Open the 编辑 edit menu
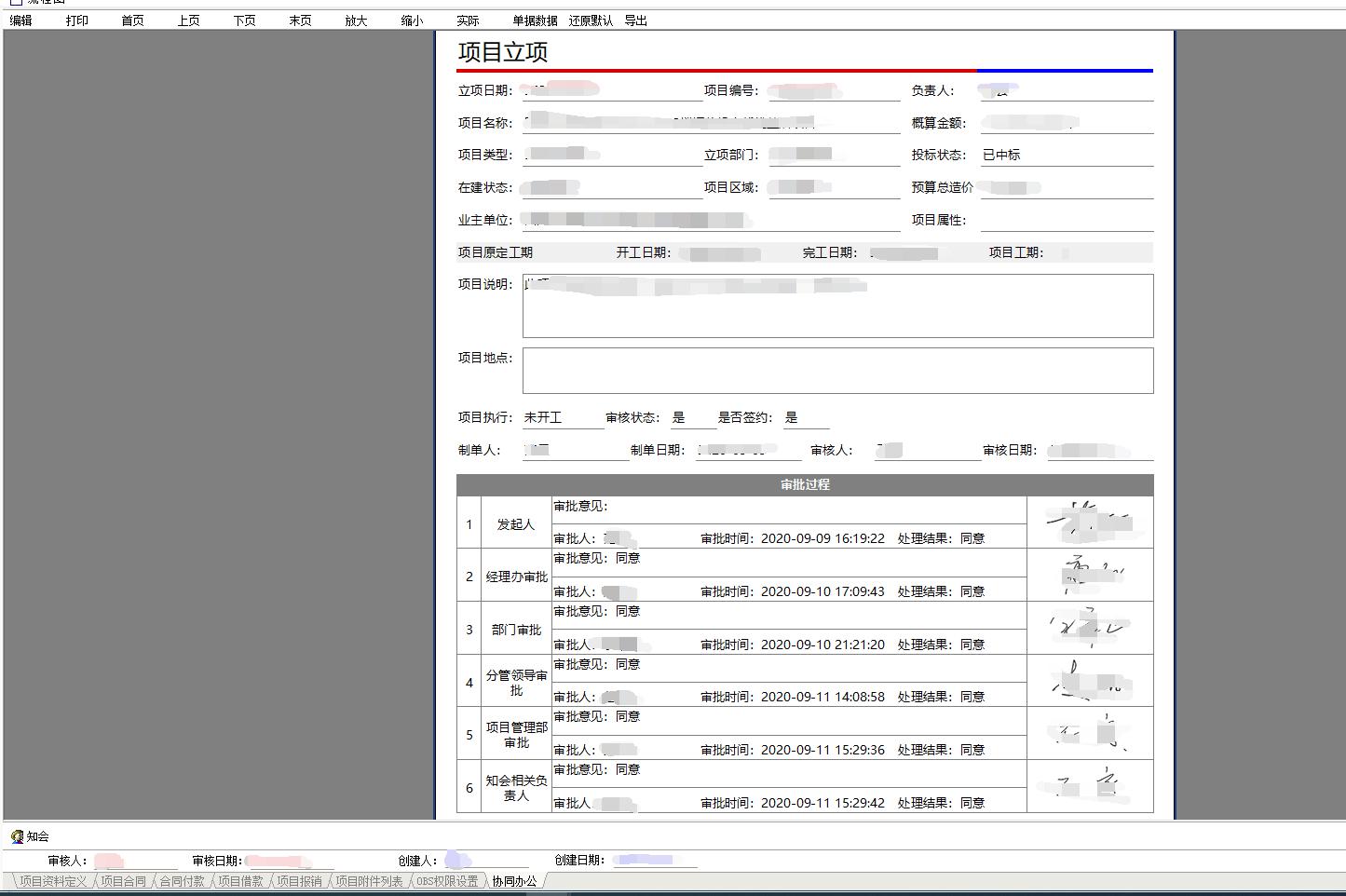 pyautogui.click(x=21, y=20)
